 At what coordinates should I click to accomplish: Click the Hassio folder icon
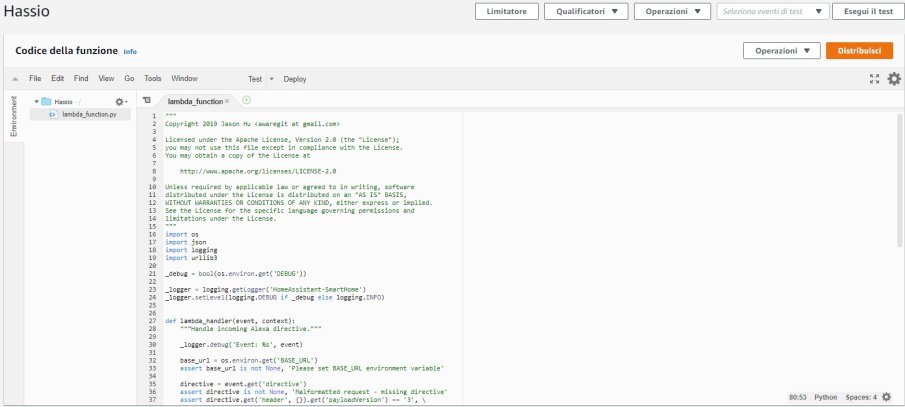coord(46,102)
